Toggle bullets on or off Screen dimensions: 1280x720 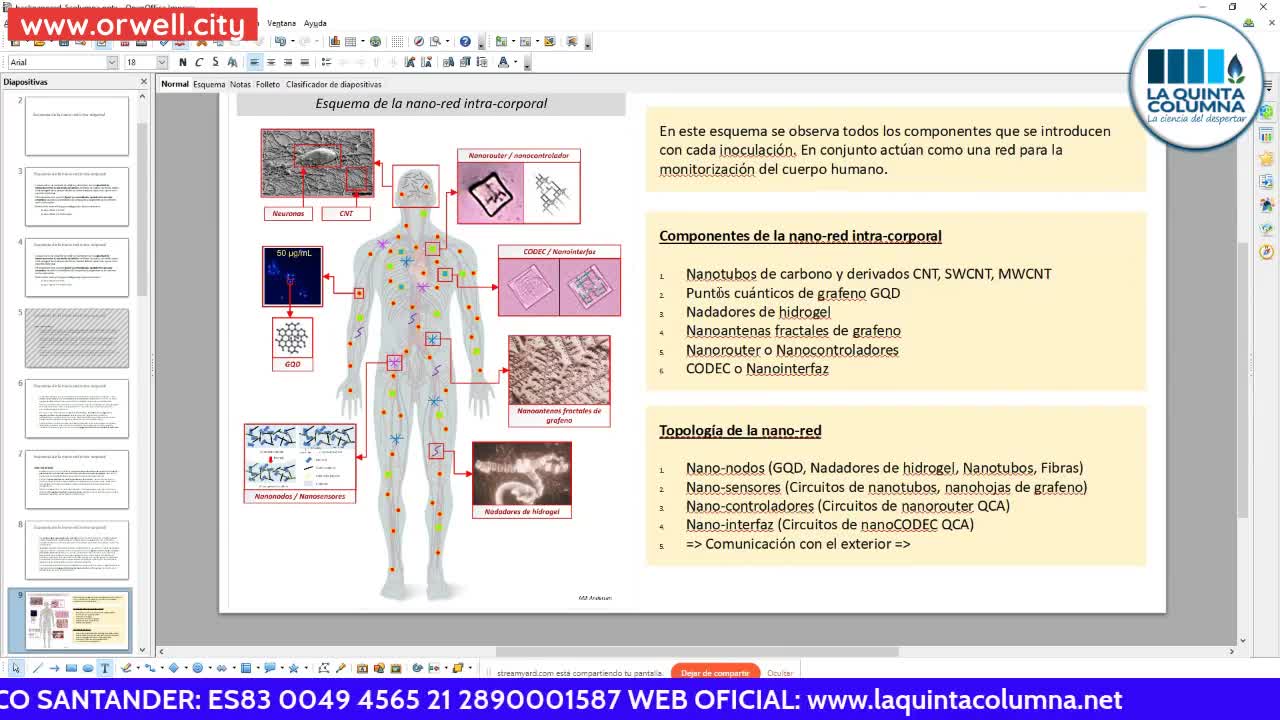tap(326, 62)
